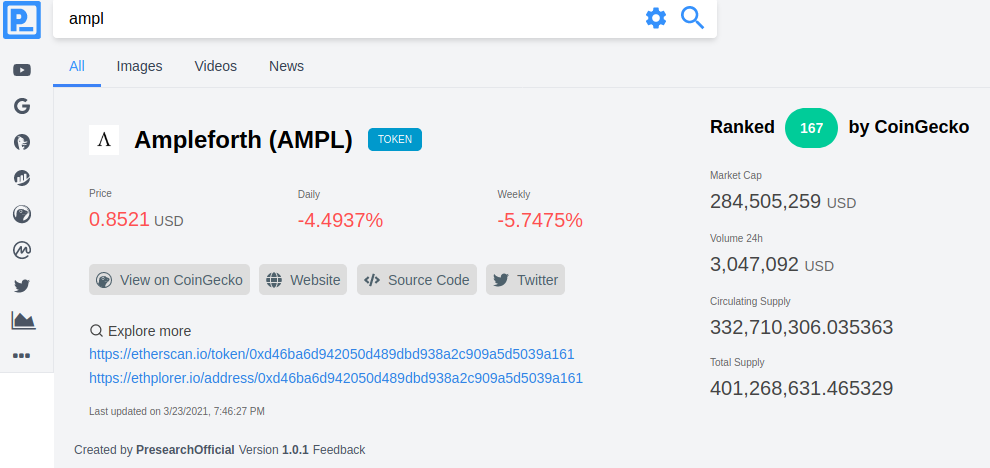Click the magnifying glass search icon
This screenshot has width=990, height=468.
pos(692,18)
